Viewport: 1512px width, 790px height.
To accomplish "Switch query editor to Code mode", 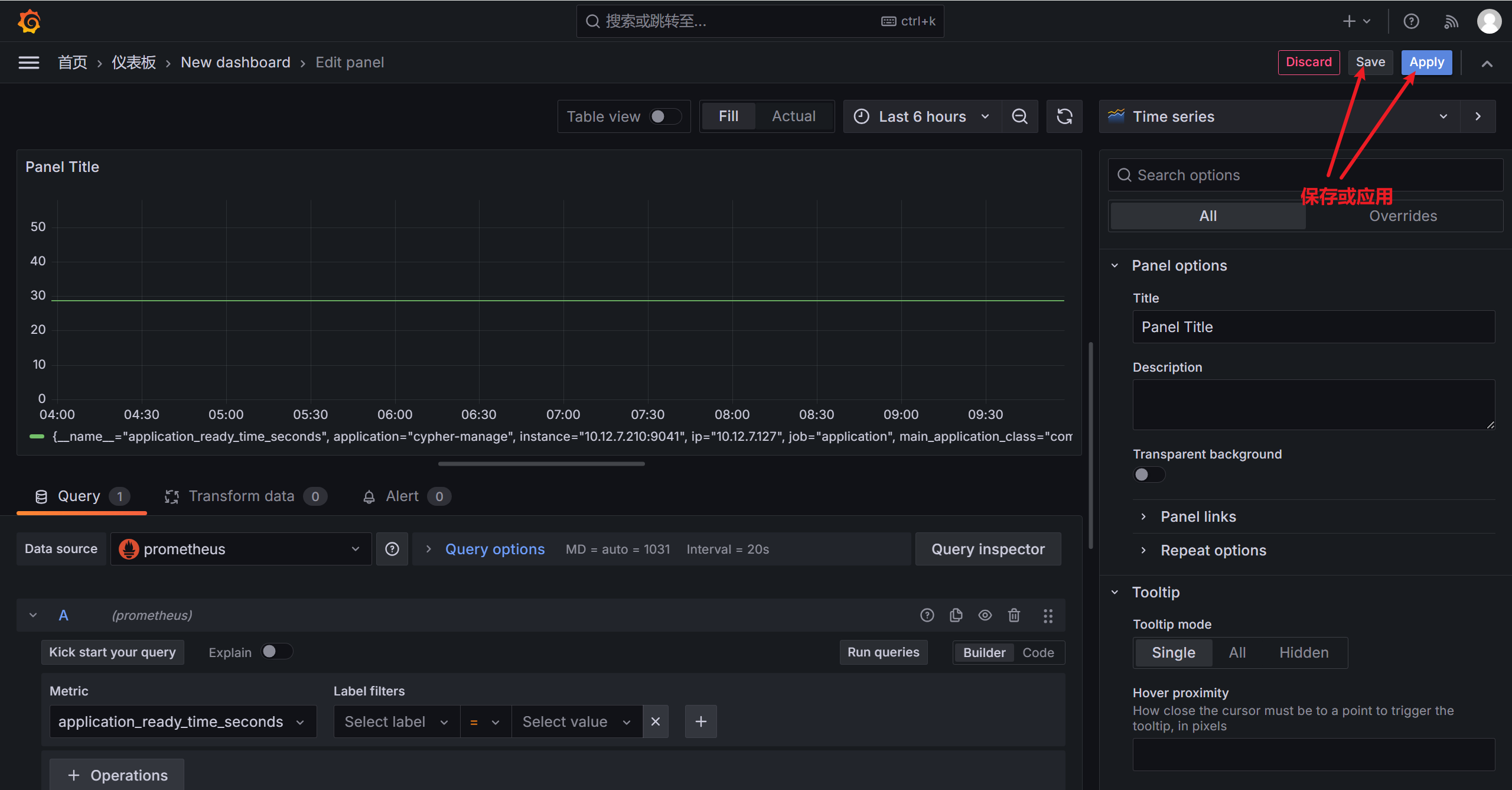I will point(1038,652).
